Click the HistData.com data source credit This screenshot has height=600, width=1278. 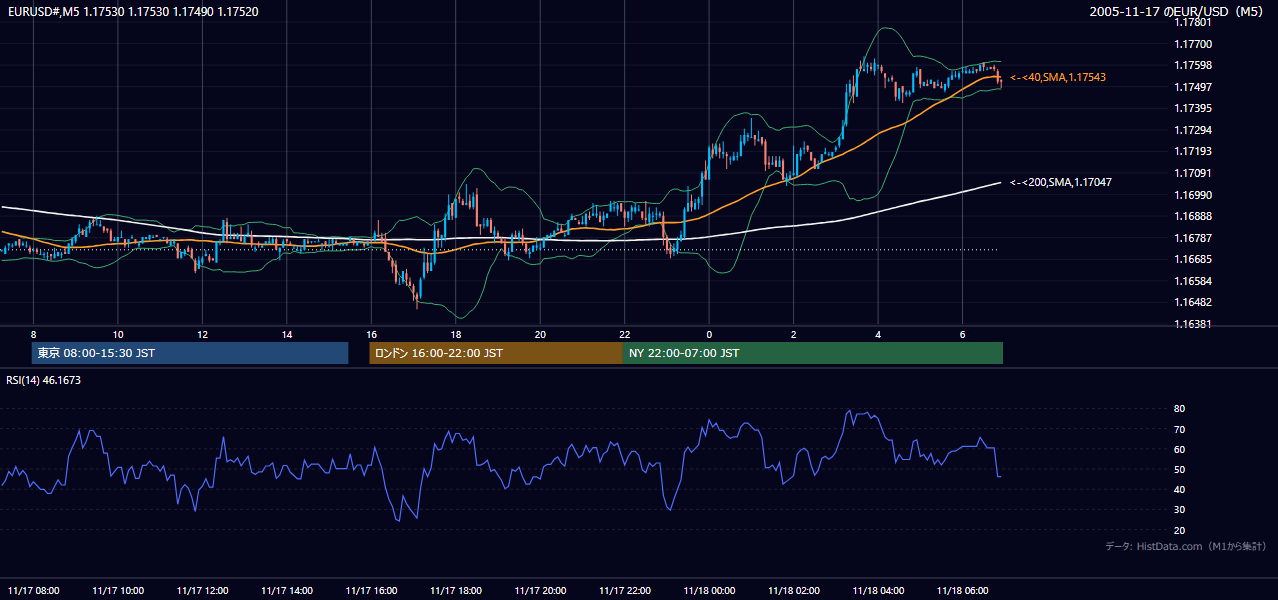click(1185, 546)
